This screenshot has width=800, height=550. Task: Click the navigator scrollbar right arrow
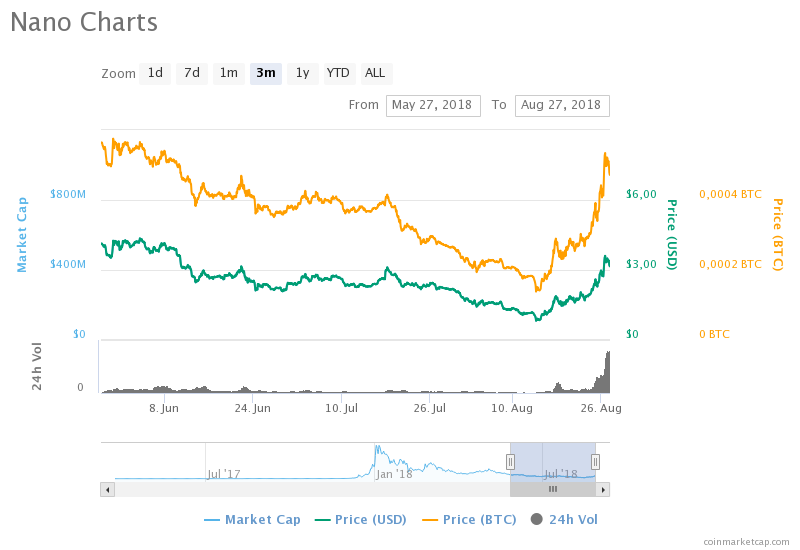point(603,490)
